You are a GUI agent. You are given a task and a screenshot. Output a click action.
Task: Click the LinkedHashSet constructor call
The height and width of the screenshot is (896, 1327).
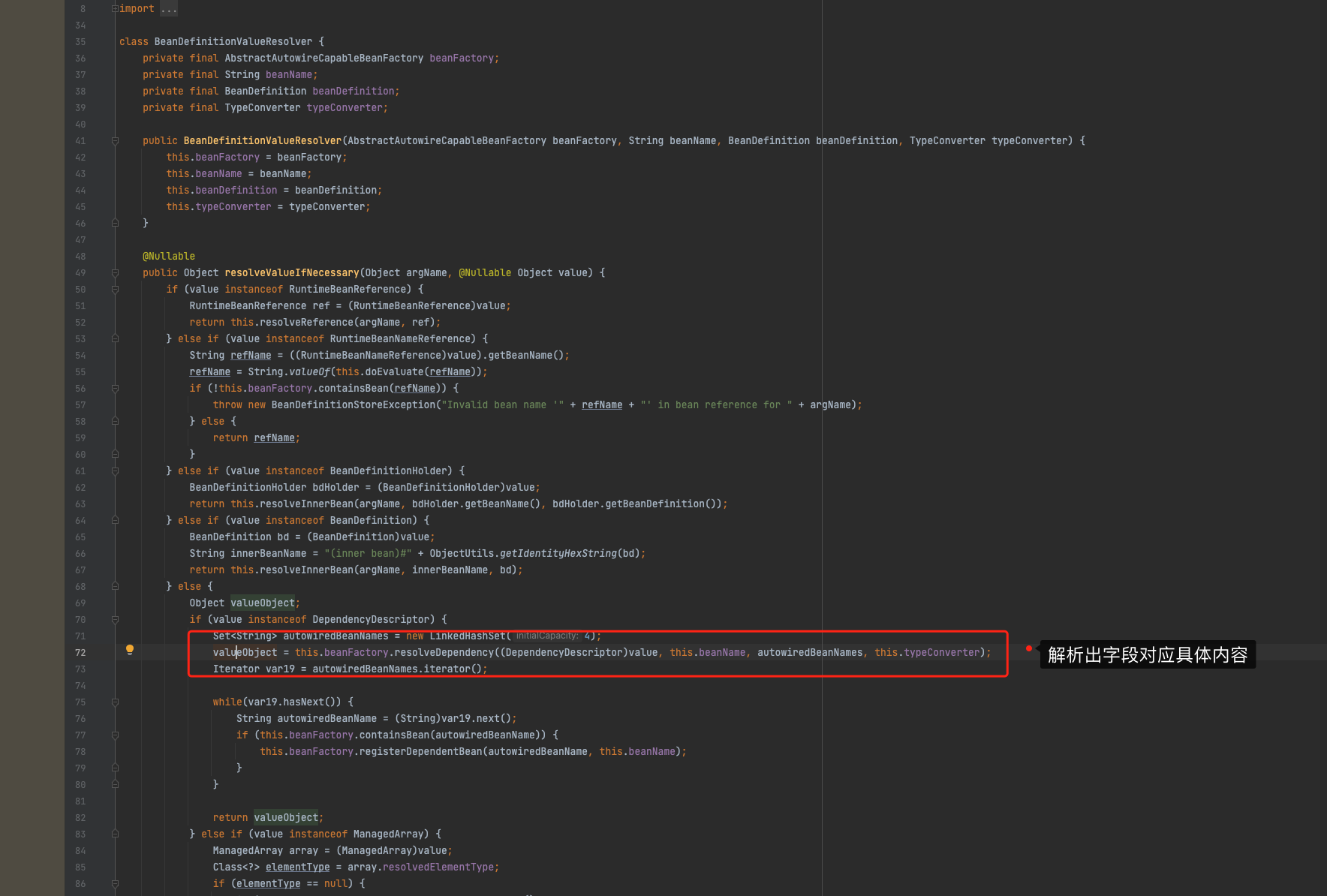coord(468,636)
